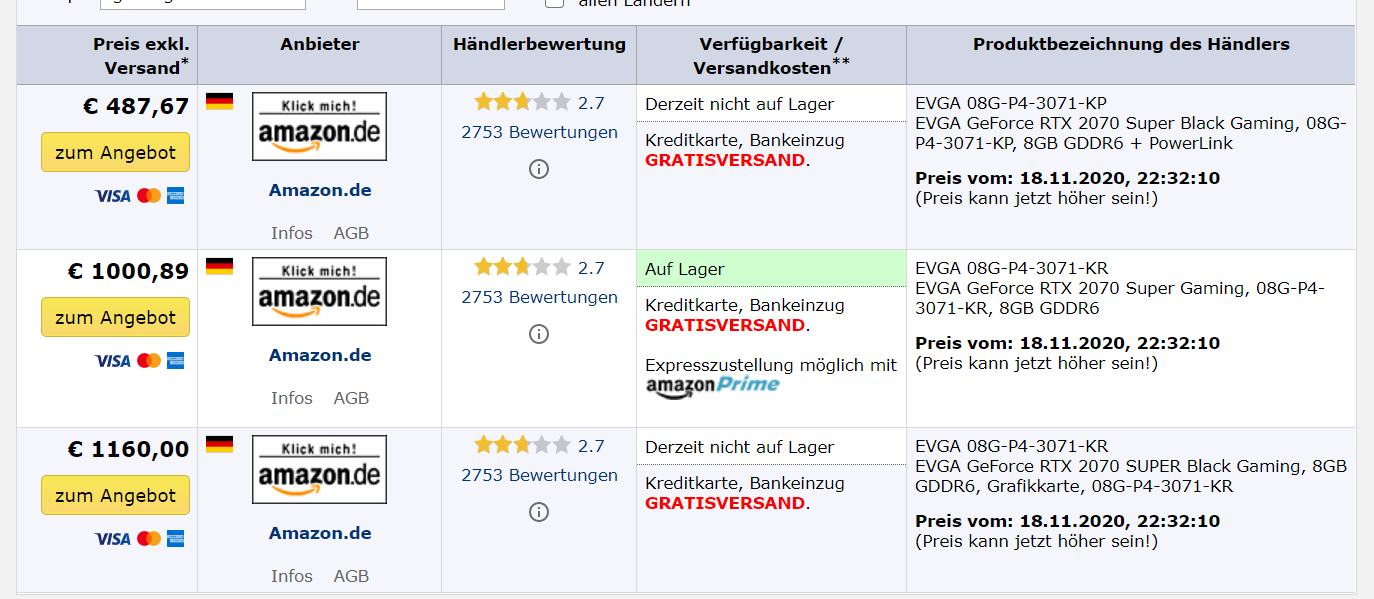Screen dimensions: 1374x599
Task: Open Infos link in the €1000,89 offer
Action: 292,398
